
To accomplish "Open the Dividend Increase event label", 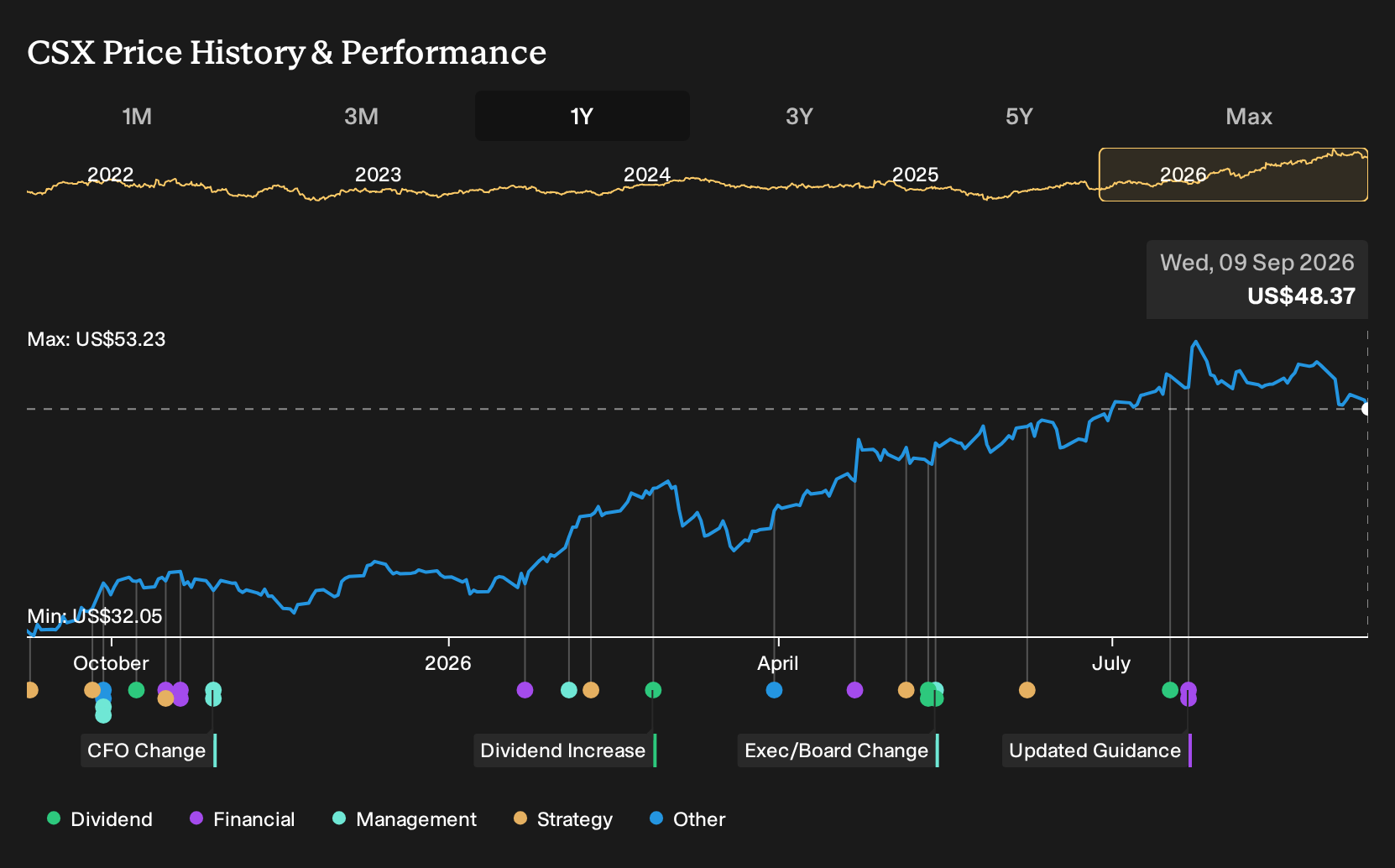I will (x=565, y=750).
